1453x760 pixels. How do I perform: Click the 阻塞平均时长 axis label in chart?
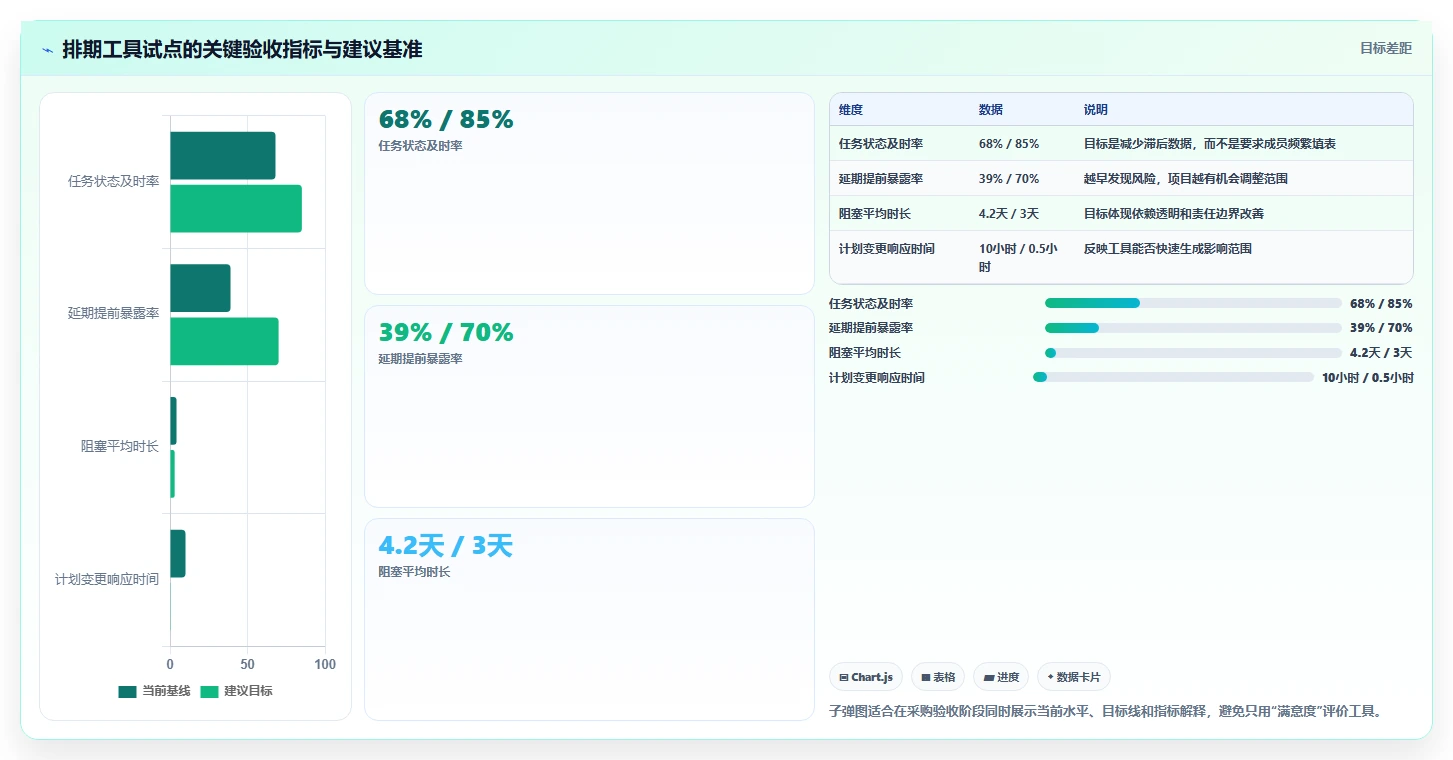120,446
